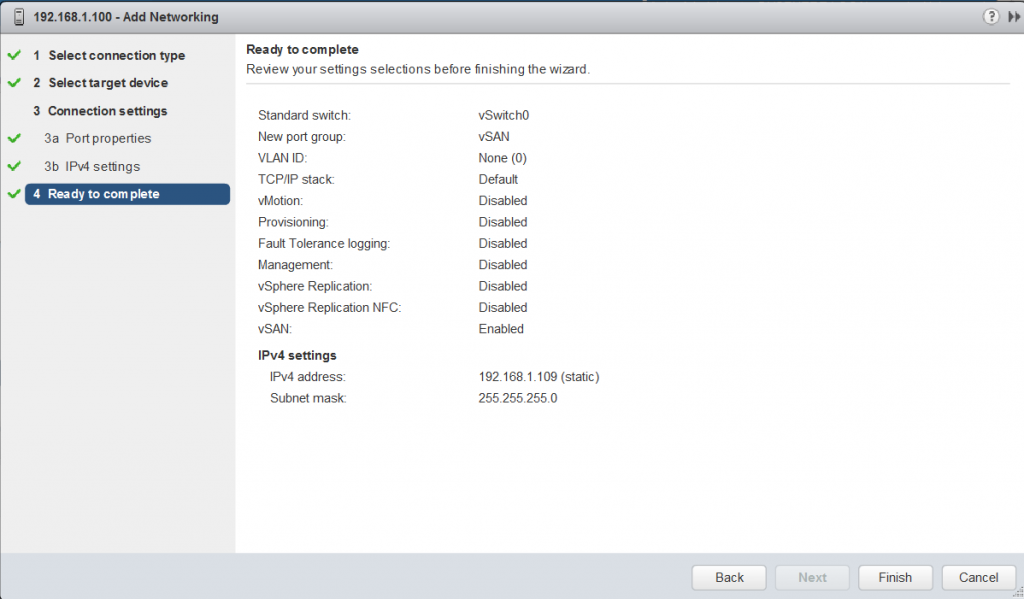
Task: Click the Standard switch: label
Action: (x=304, y=116)
